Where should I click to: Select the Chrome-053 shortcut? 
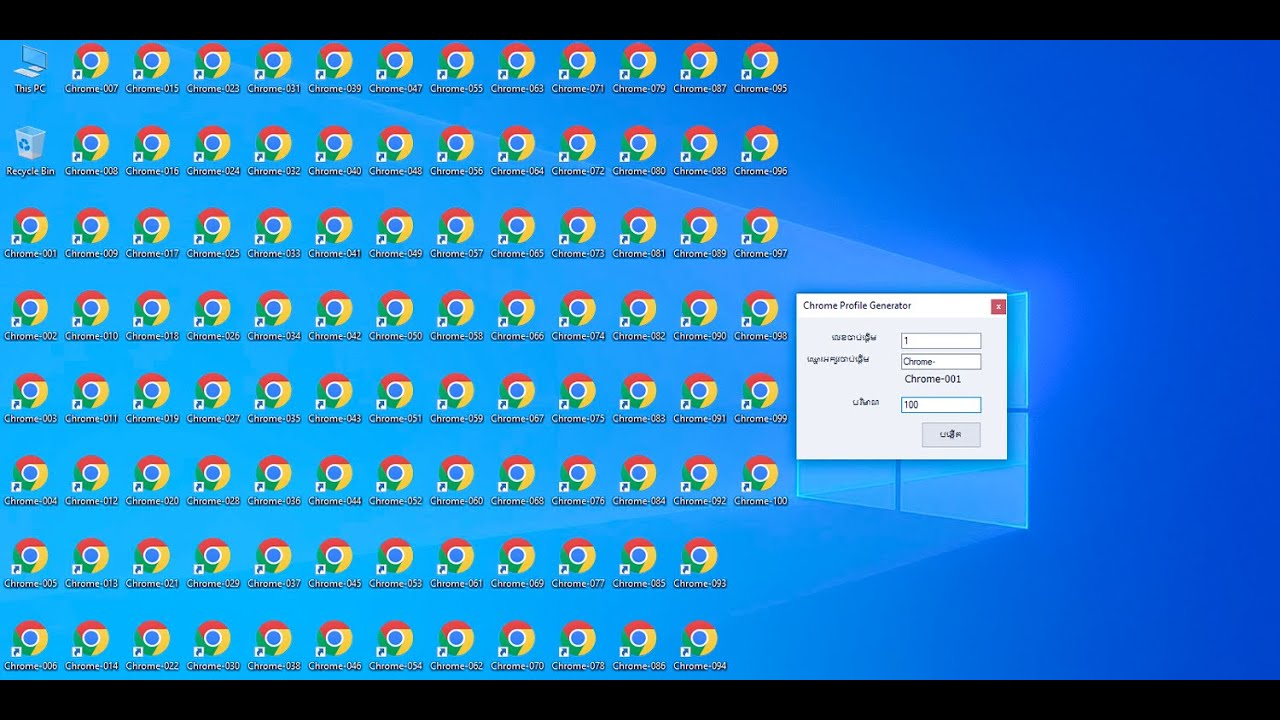396,564
